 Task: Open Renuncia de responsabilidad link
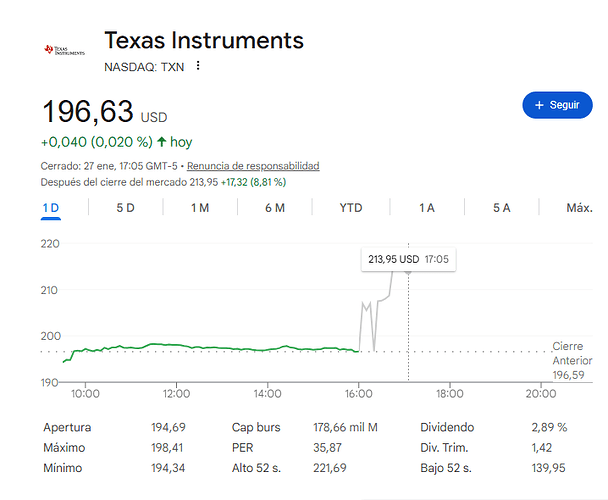(x=253, y=165)
